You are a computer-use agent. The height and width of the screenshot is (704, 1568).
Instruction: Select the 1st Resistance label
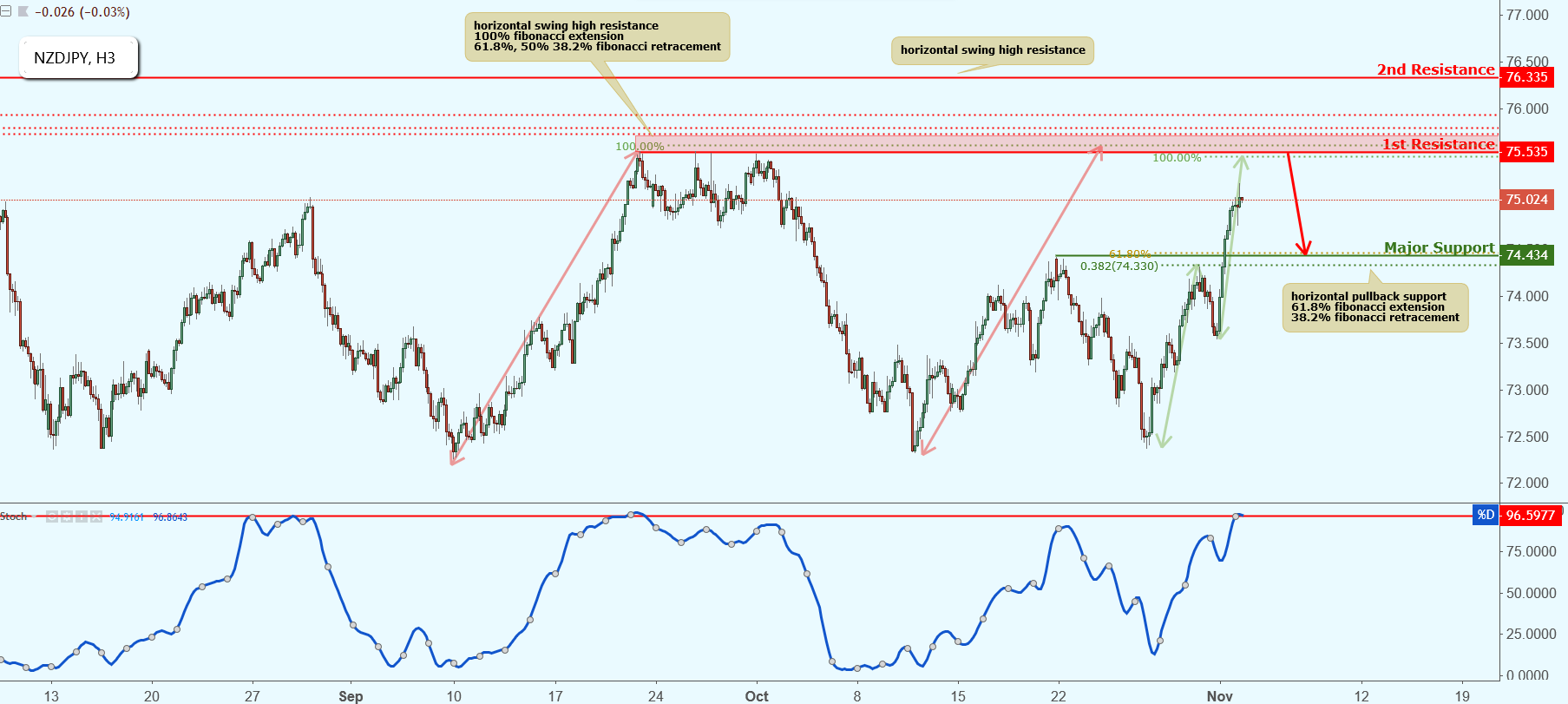click(1439, 144)
